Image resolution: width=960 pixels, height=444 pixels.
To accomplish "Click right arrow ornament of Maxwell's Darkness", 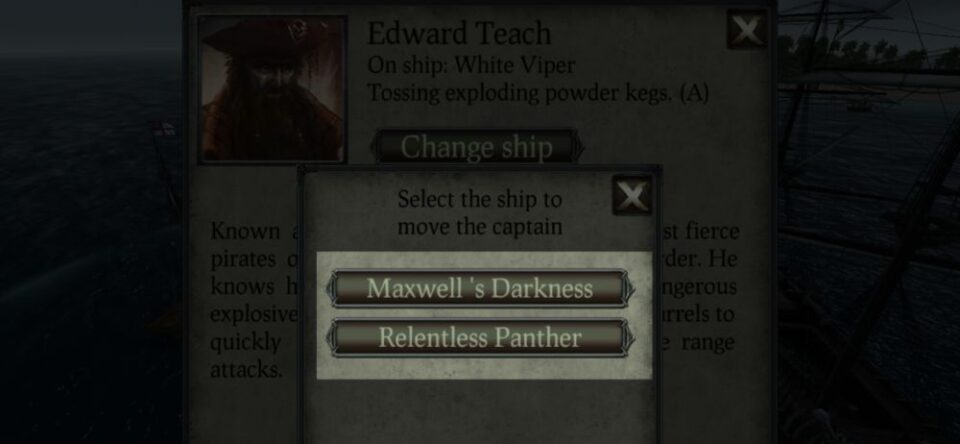I will pyautogui.click(x=628, y=288).
